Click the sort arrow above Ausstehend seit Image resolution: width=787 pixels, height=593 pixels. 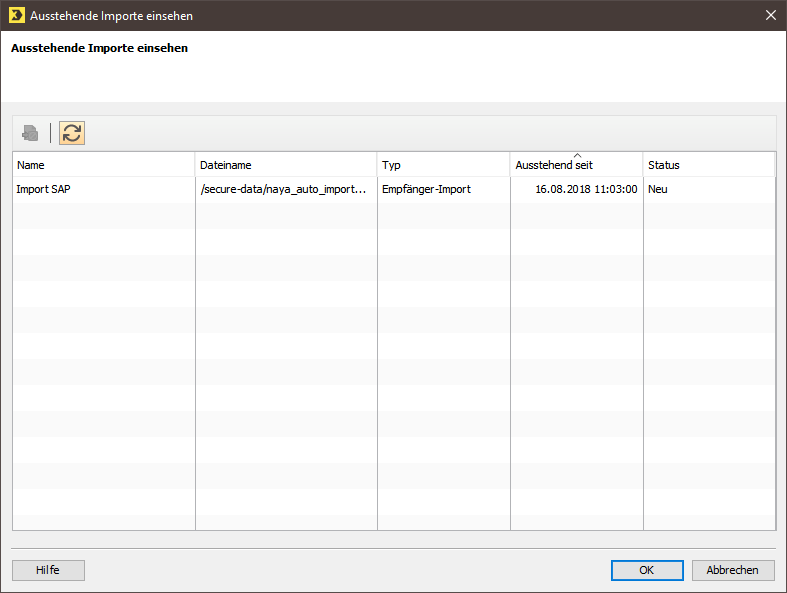click(577, 156)
